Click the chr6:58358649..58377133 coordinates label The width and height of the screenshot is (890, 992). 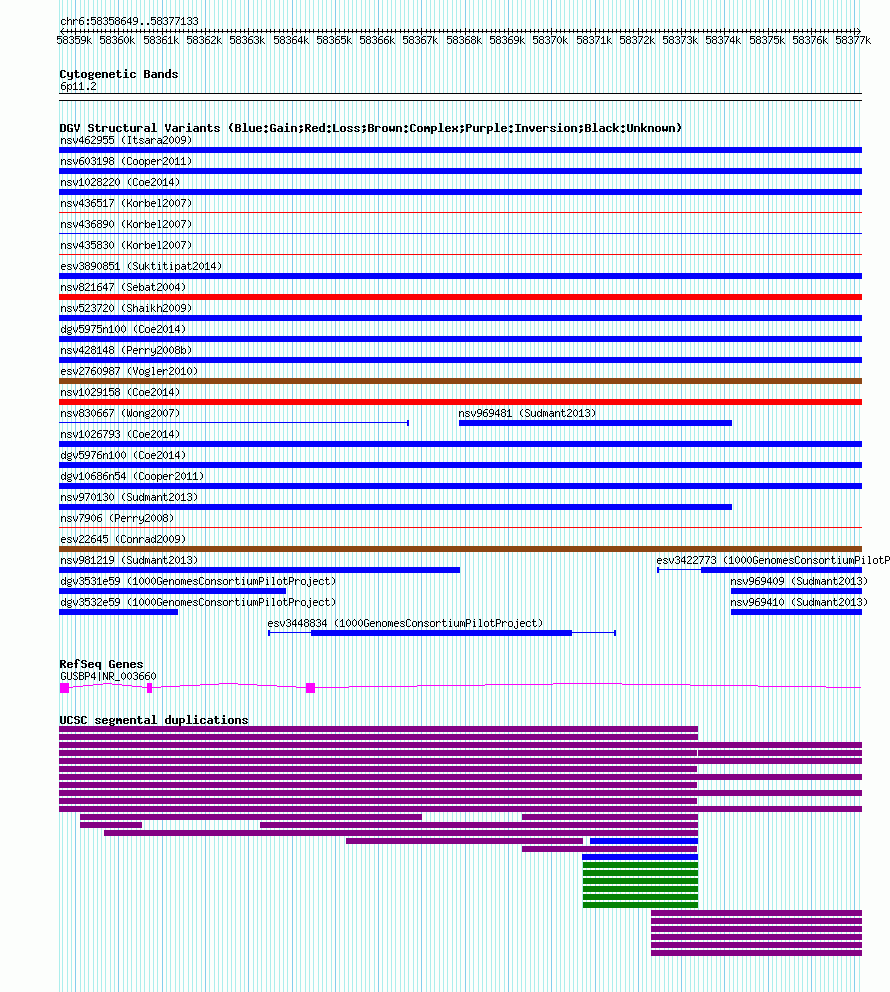pos(129,21)
